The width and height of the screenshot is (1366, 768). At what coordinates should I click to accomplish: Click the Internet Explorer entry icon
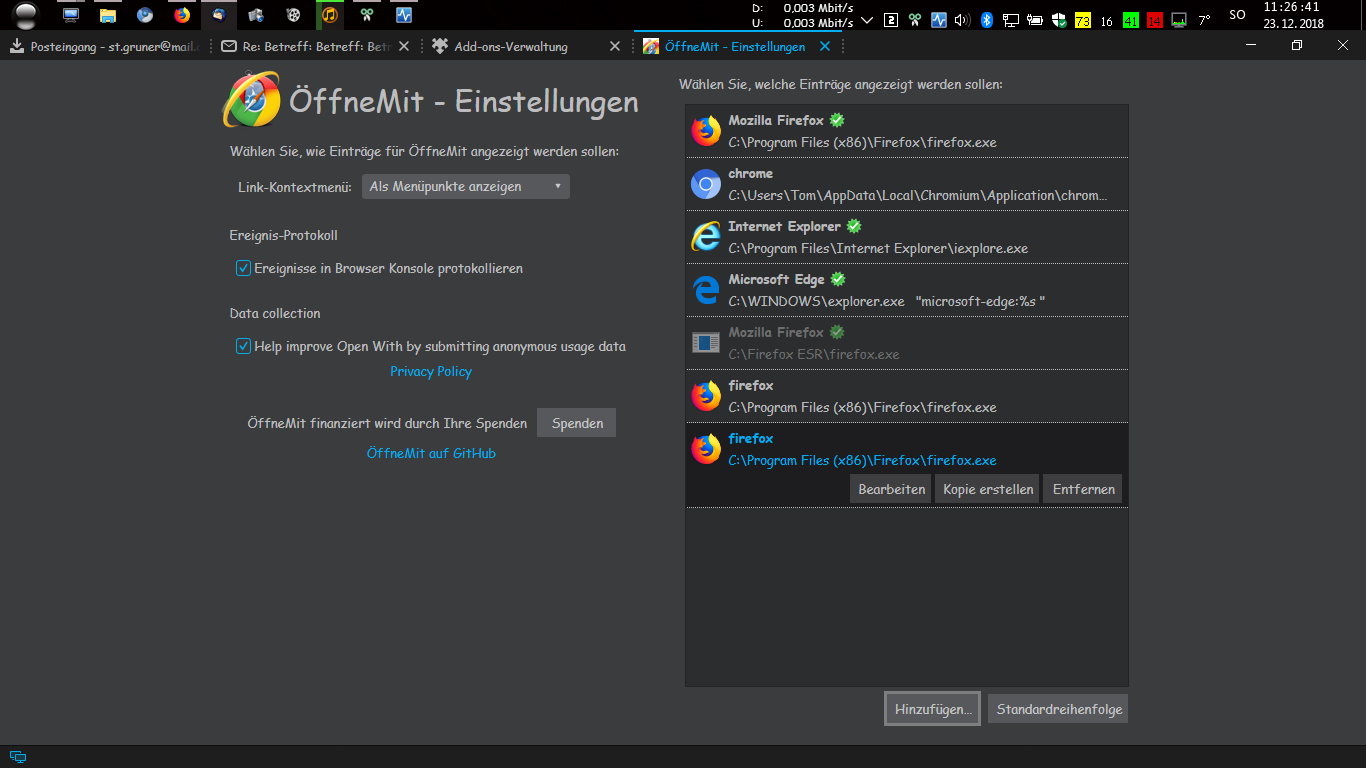706,237
